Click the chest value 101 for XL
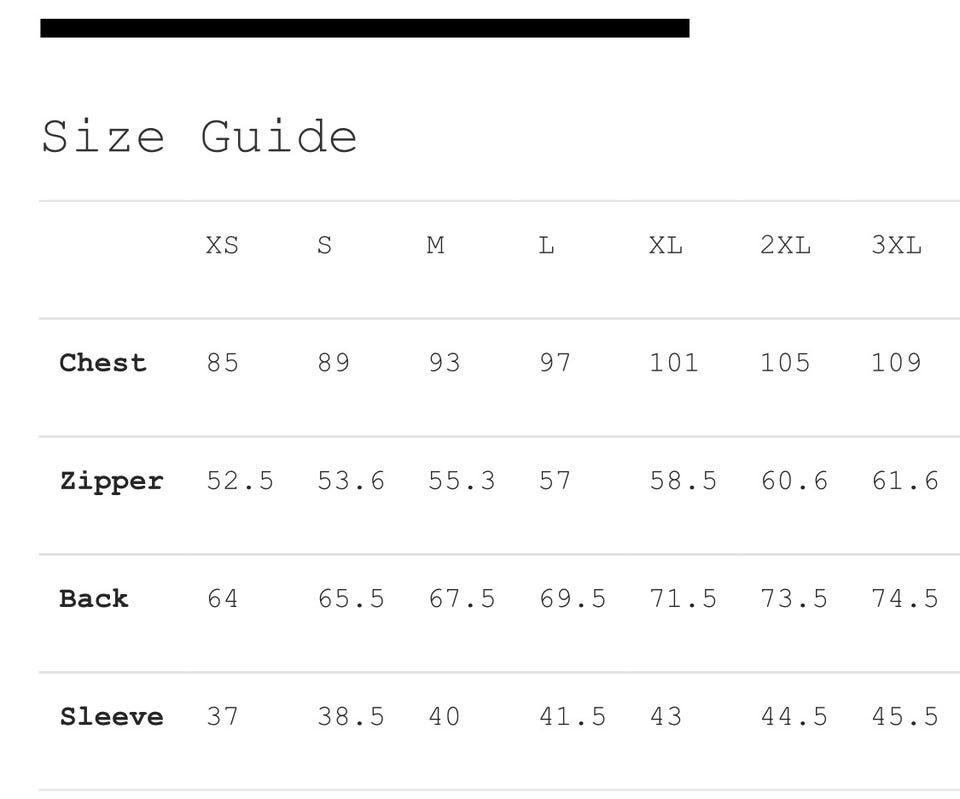Image resolution: width=960 pixels, height=799 pixels. click(674, 362)
